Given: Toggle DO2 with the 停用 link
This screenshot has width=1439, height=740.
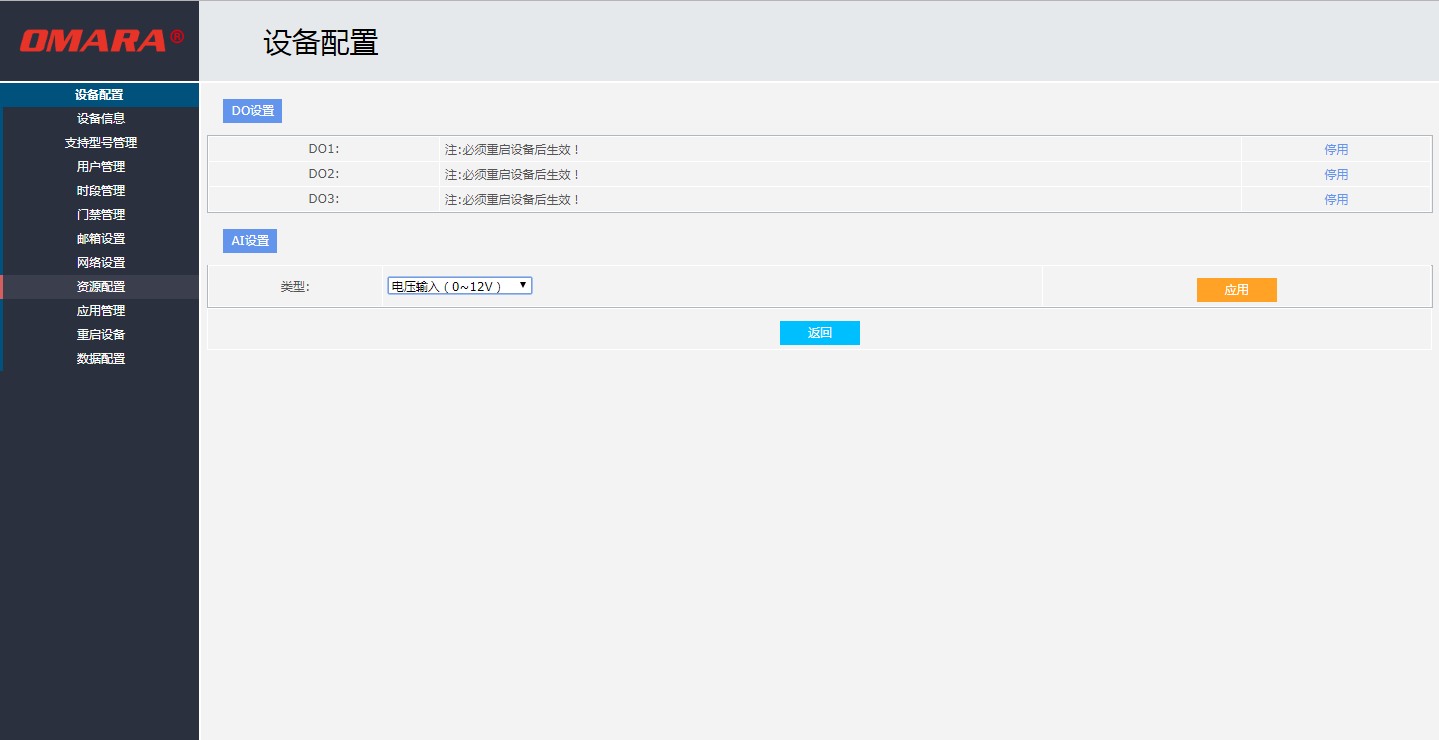Looking at the screenshot, I should tap(1336, 175).
